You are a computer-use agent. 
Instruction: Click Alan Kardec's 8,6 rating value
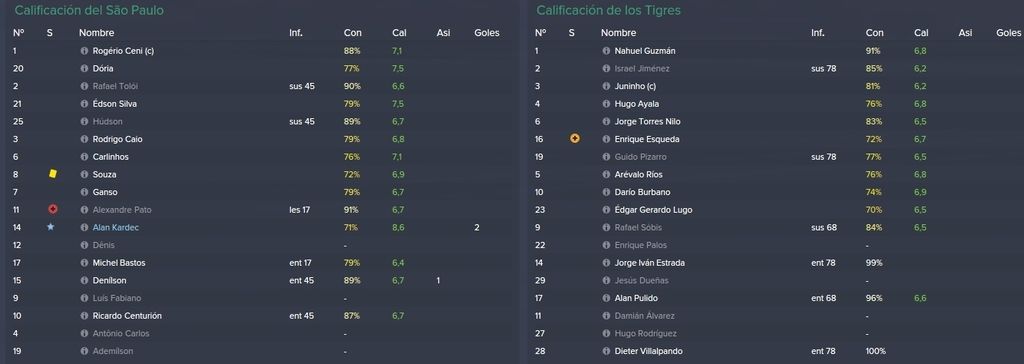point(398,227)
